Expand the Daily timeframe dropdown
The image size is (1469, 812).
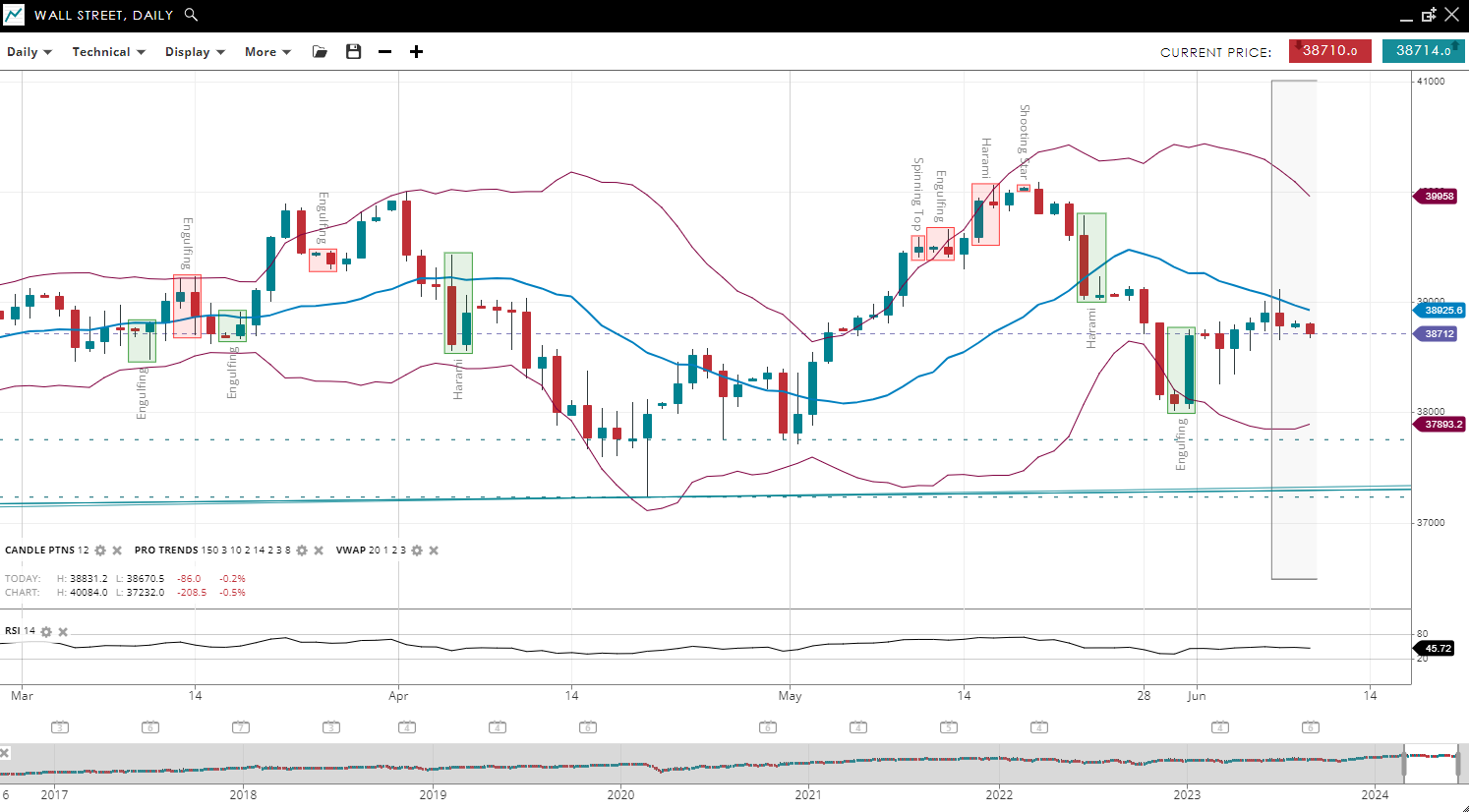pos(29,52)
